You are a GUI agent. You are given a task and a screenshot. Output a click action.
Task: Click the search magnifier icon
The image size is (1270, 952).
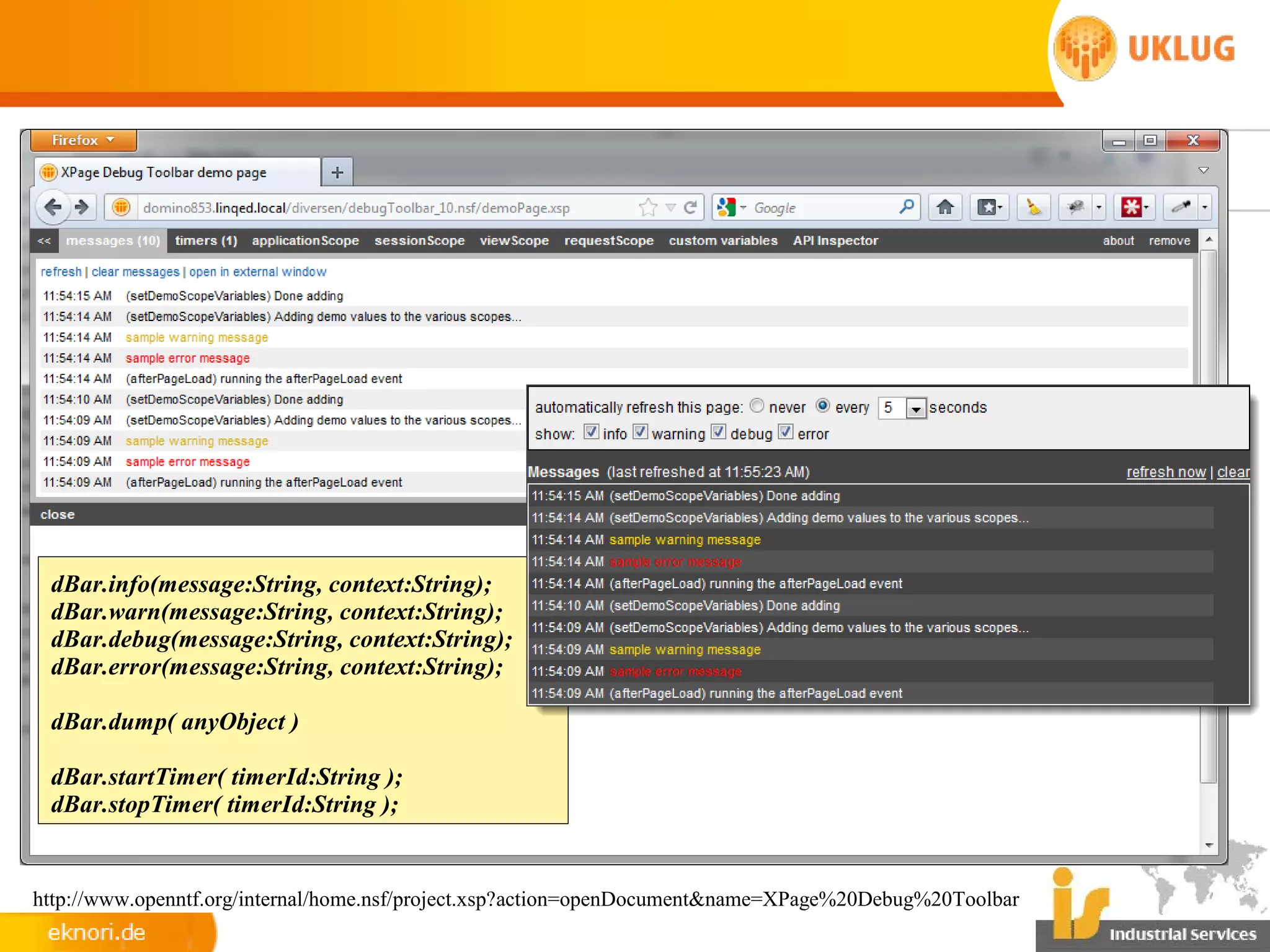[x=906, y=206]
